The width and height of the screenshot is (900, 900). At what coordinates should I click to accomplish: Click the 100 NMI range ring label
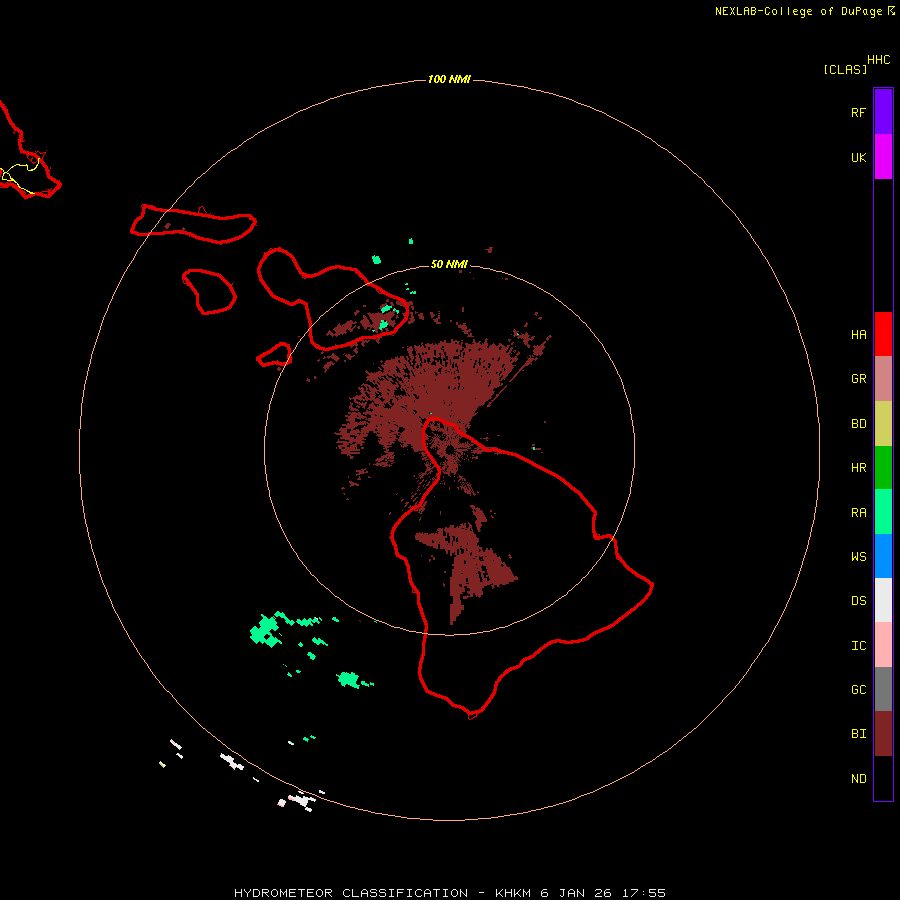(x=449, y=79)
